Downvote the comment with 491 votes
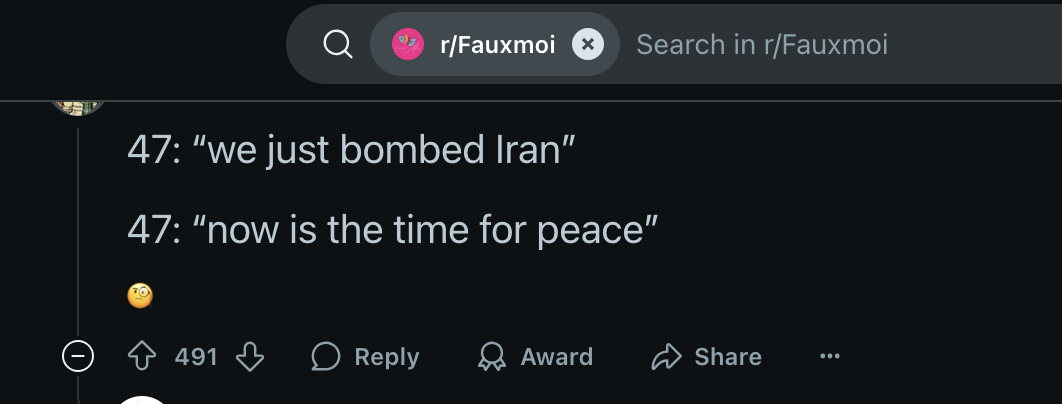The image size is (1062, 404). [x=249, y=357]
